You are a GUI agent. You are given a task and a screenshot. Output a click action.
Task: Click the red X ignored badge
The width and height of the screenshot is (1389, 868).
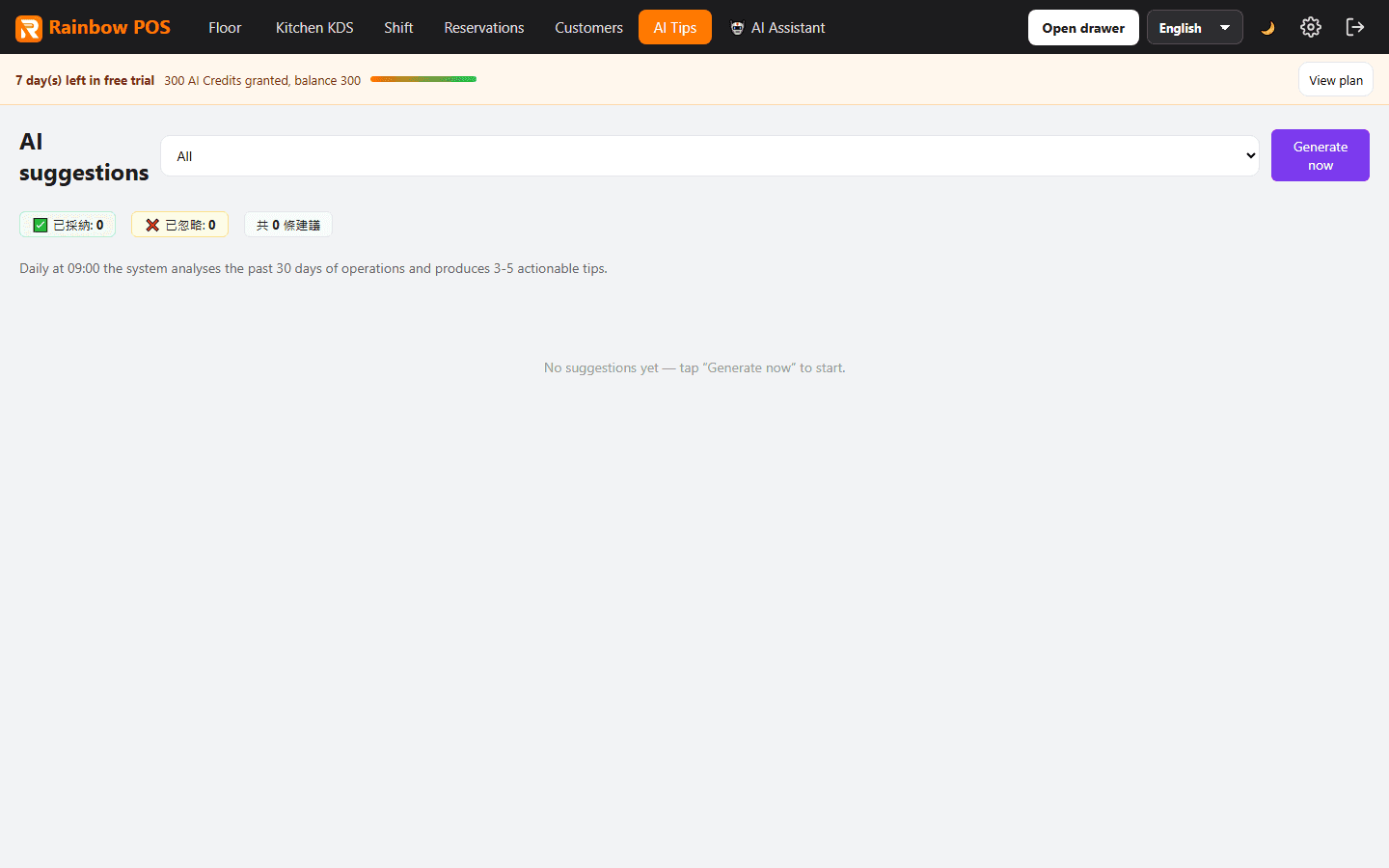pos(179,225)
